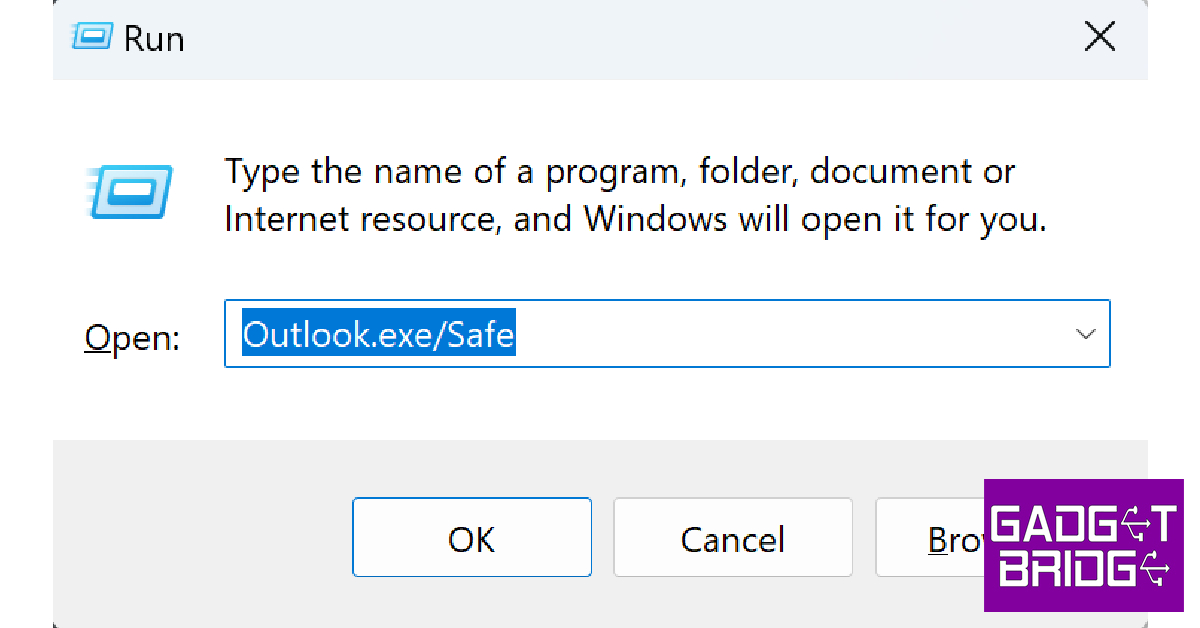Click the empty title bar area
The width and height of the screenshot is (1200, 628).
tap(600, 39)
